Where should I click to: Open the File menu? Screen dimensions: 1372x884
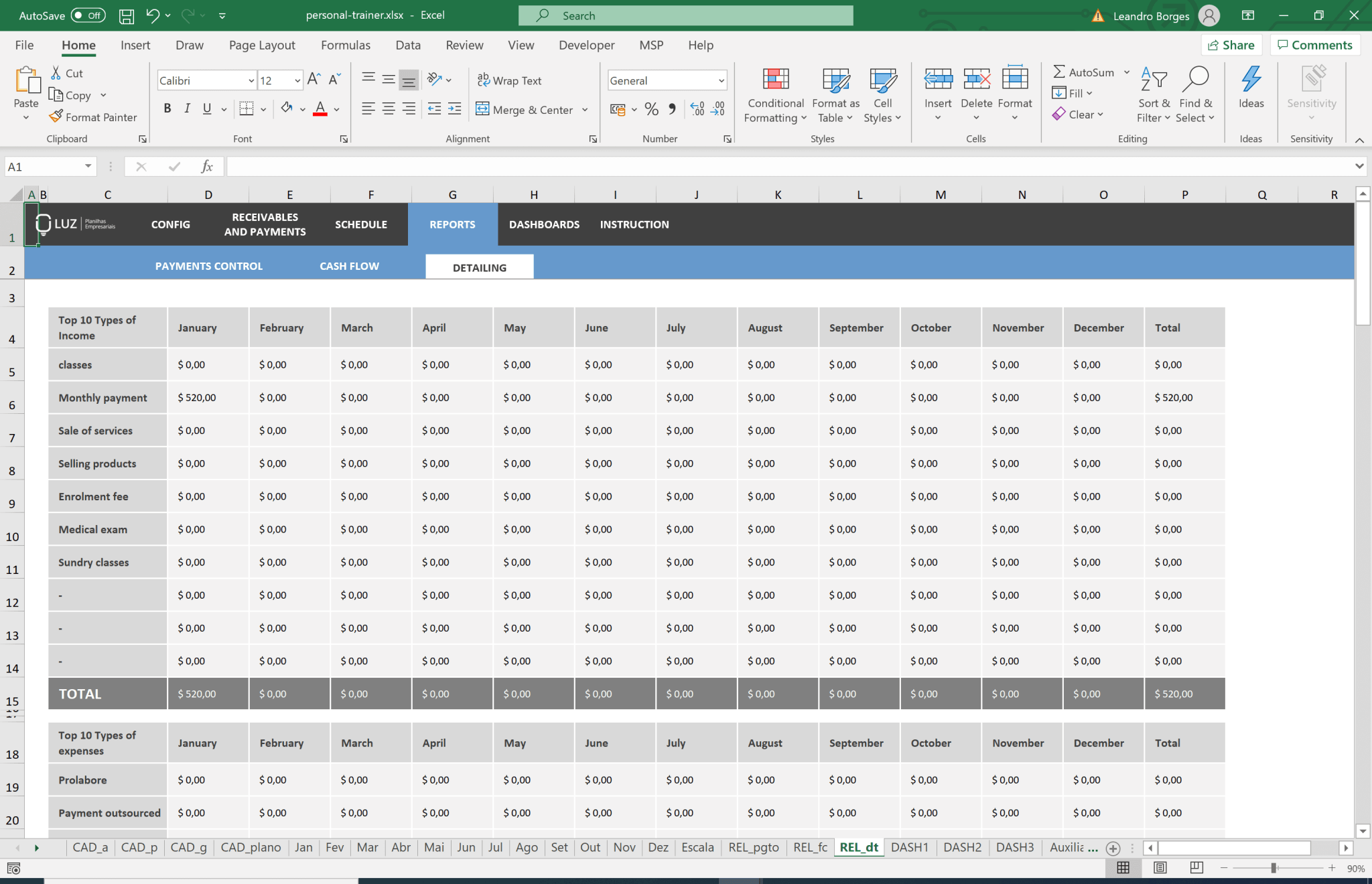(24, 45)
